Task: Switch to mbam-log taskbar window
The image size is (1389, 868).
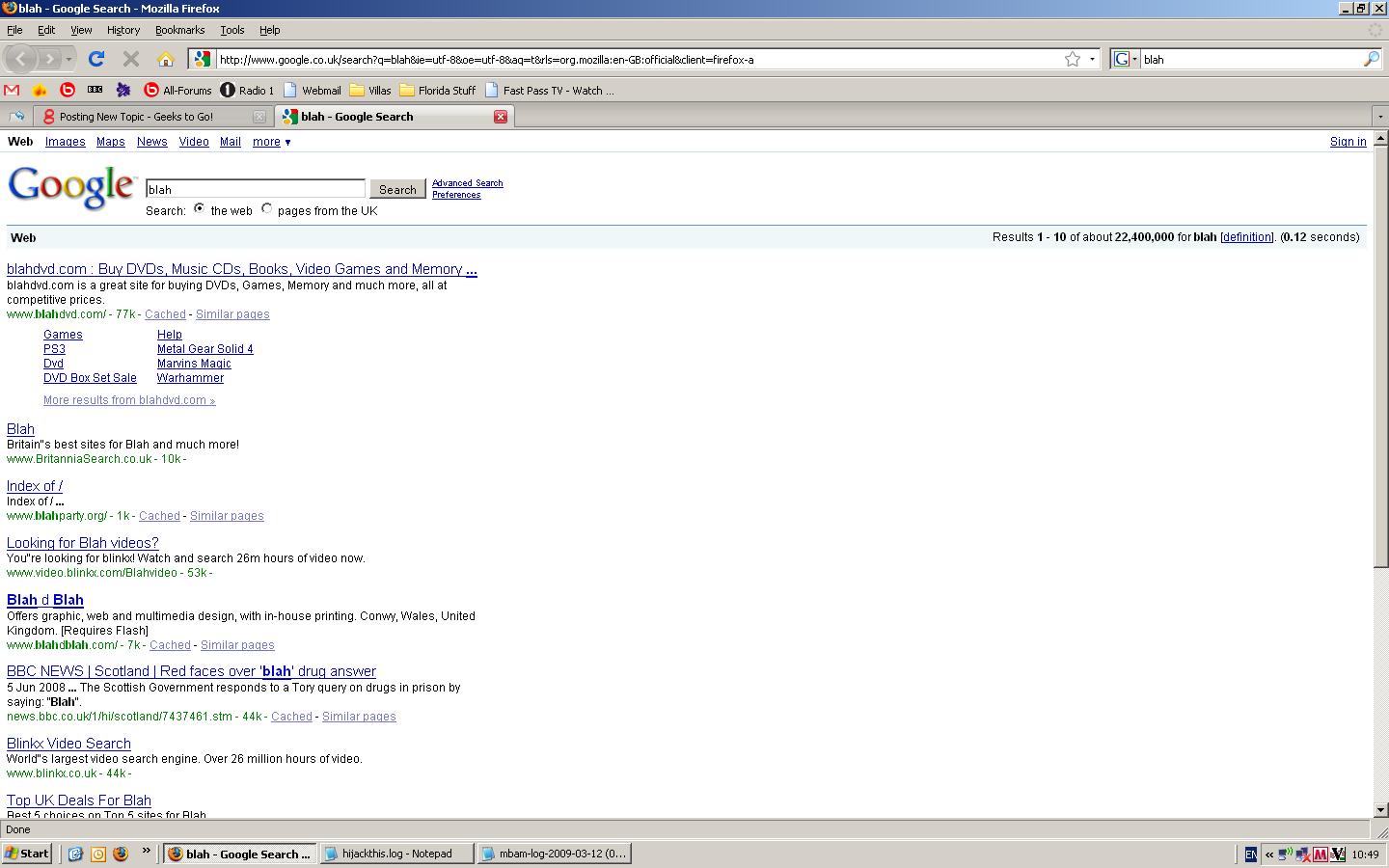Action: coord(555,854)
